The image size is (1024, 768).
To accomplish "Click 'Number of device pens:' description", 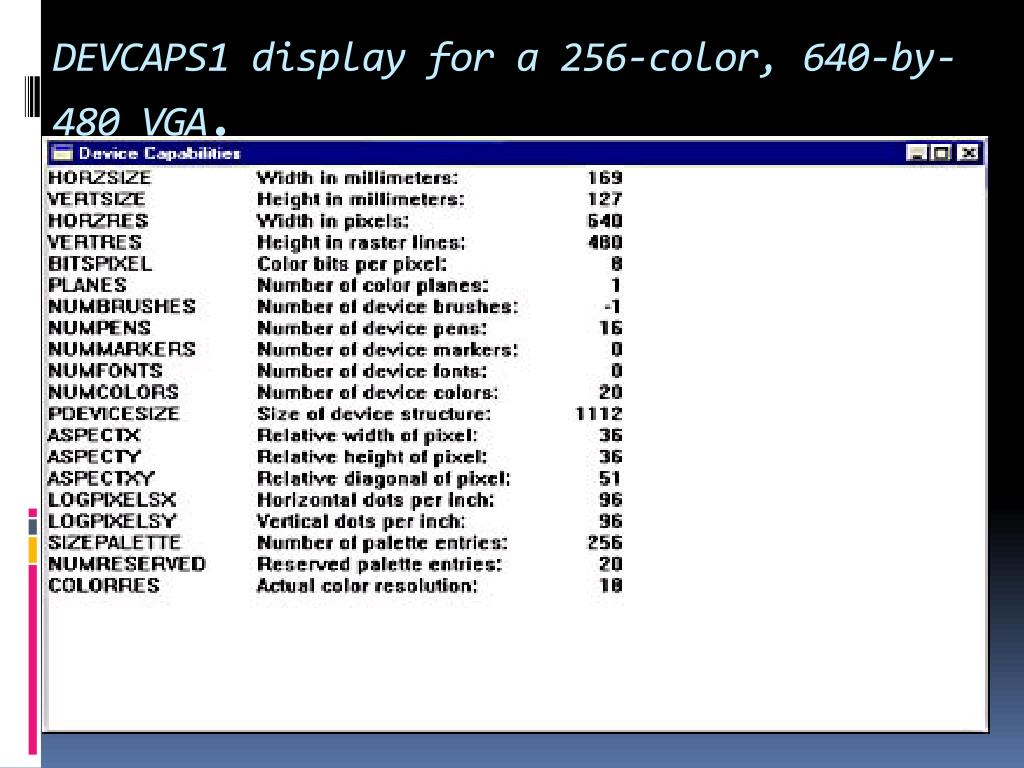I will tap(372, 328).
